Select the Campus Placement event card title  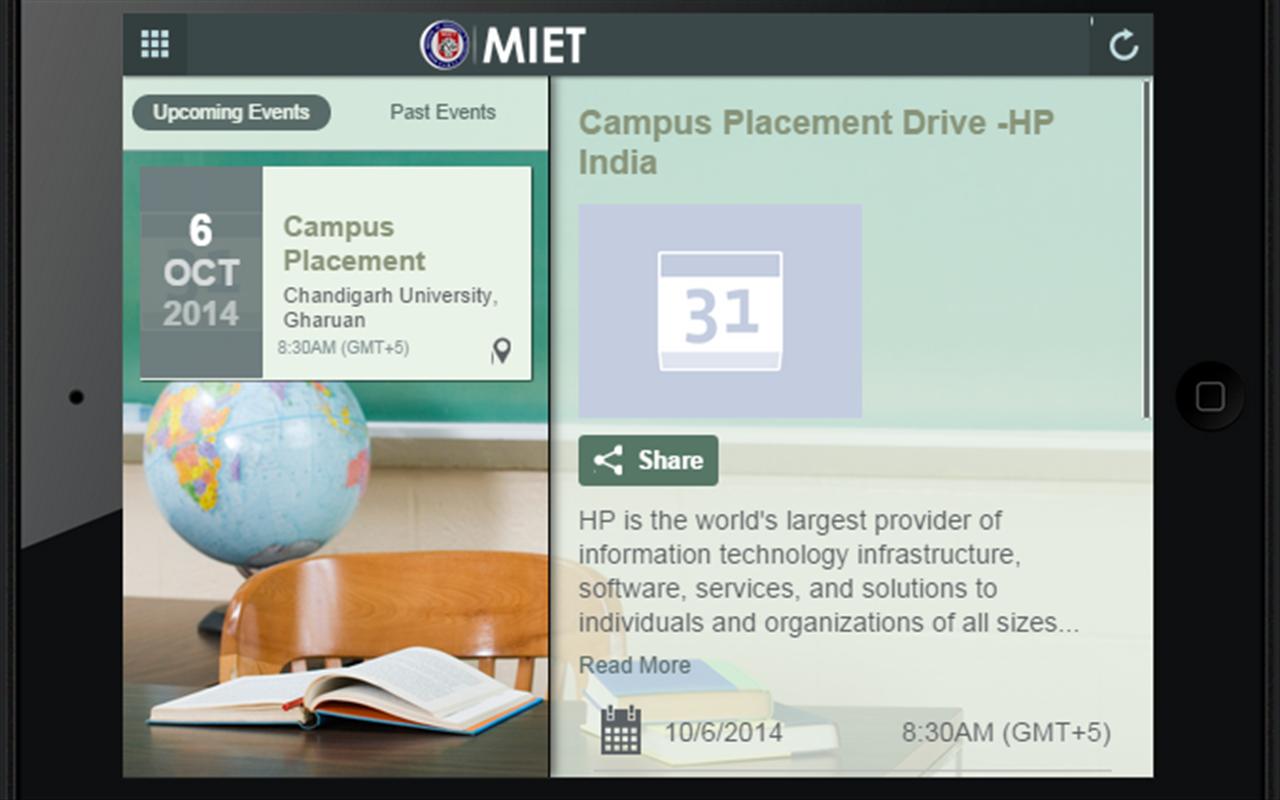[354, 244]
